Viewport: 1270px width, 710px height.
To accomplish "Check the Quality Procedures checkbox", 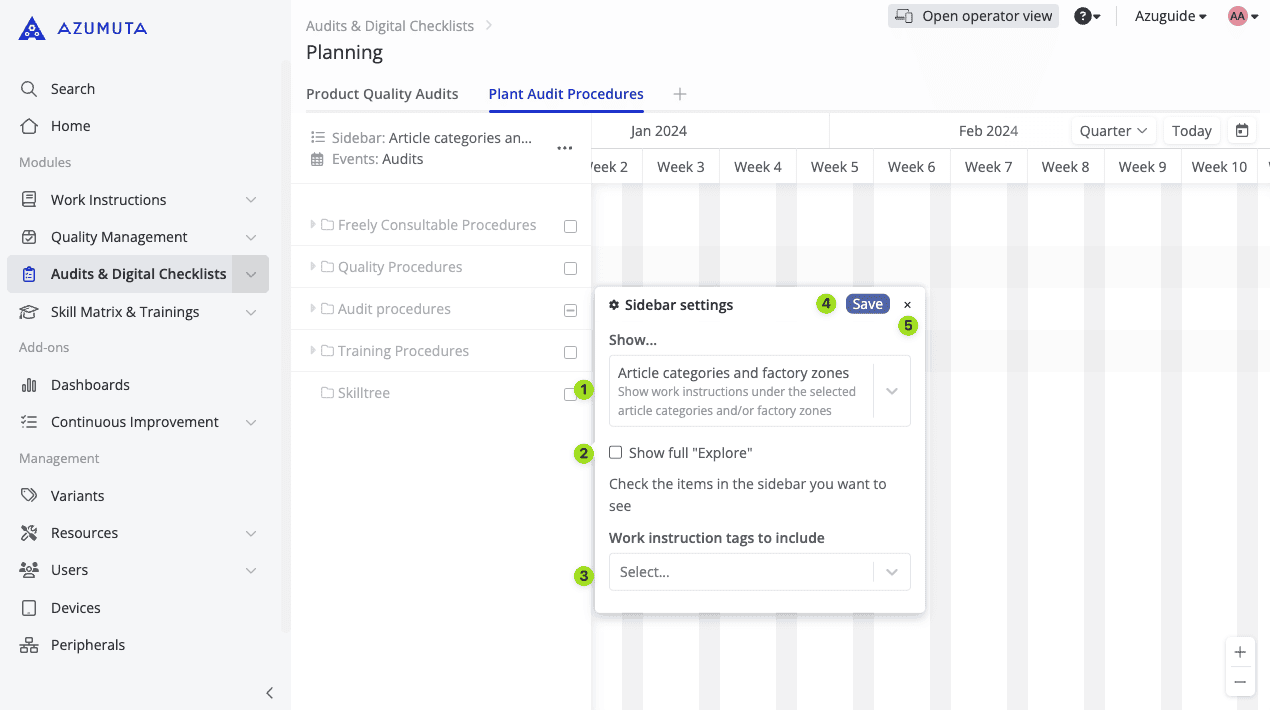I will click(570, 268).
